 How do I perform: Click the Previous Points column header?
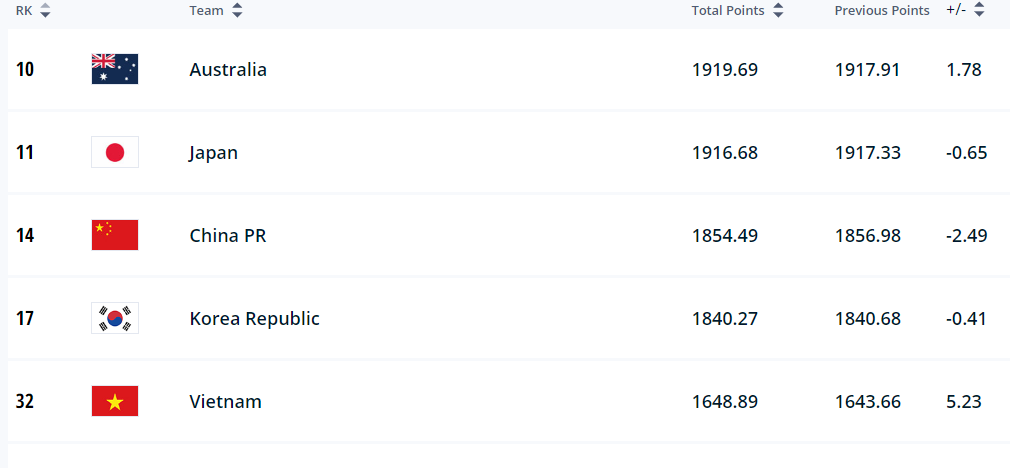pyautogui.click(x=882, y=11)
